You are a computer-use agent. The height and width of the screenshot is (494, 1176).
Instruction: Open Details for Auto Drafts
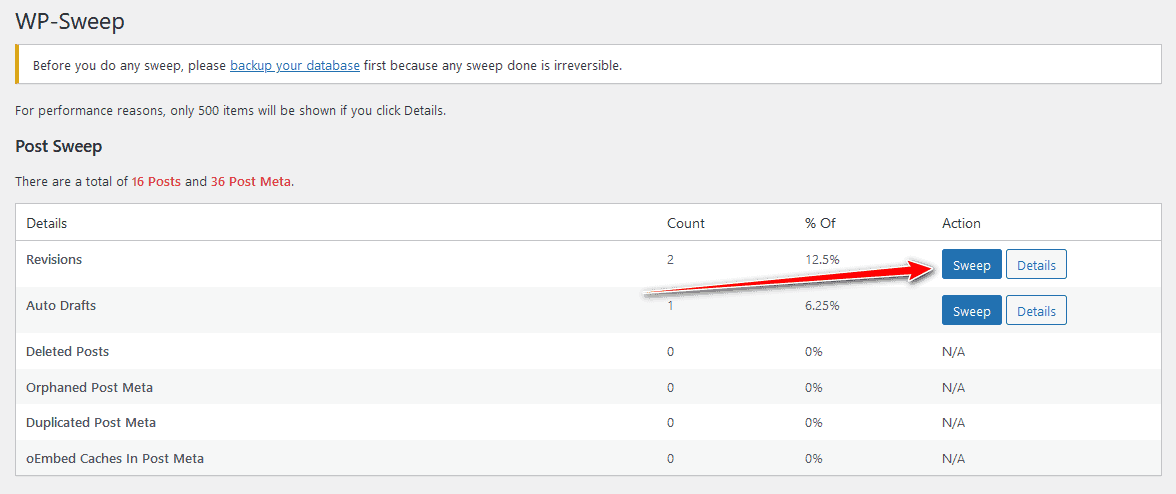(x=1036, y=310)
